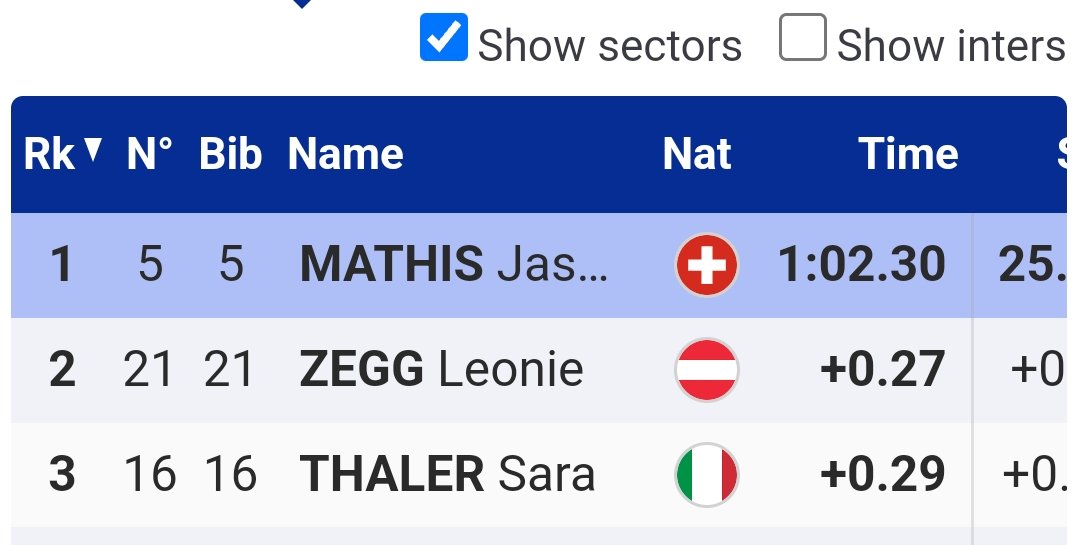
Task: Click the Show sectors label text
Action: point(610,46)
